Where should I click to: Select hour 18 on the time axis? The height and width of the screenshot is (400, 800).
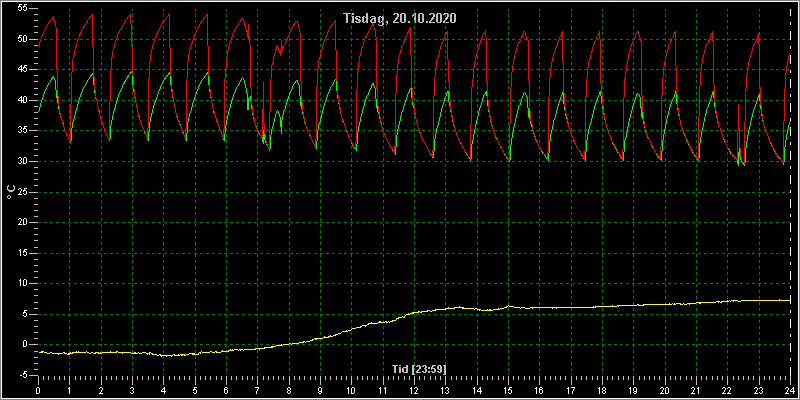click(x=602, y=391)
